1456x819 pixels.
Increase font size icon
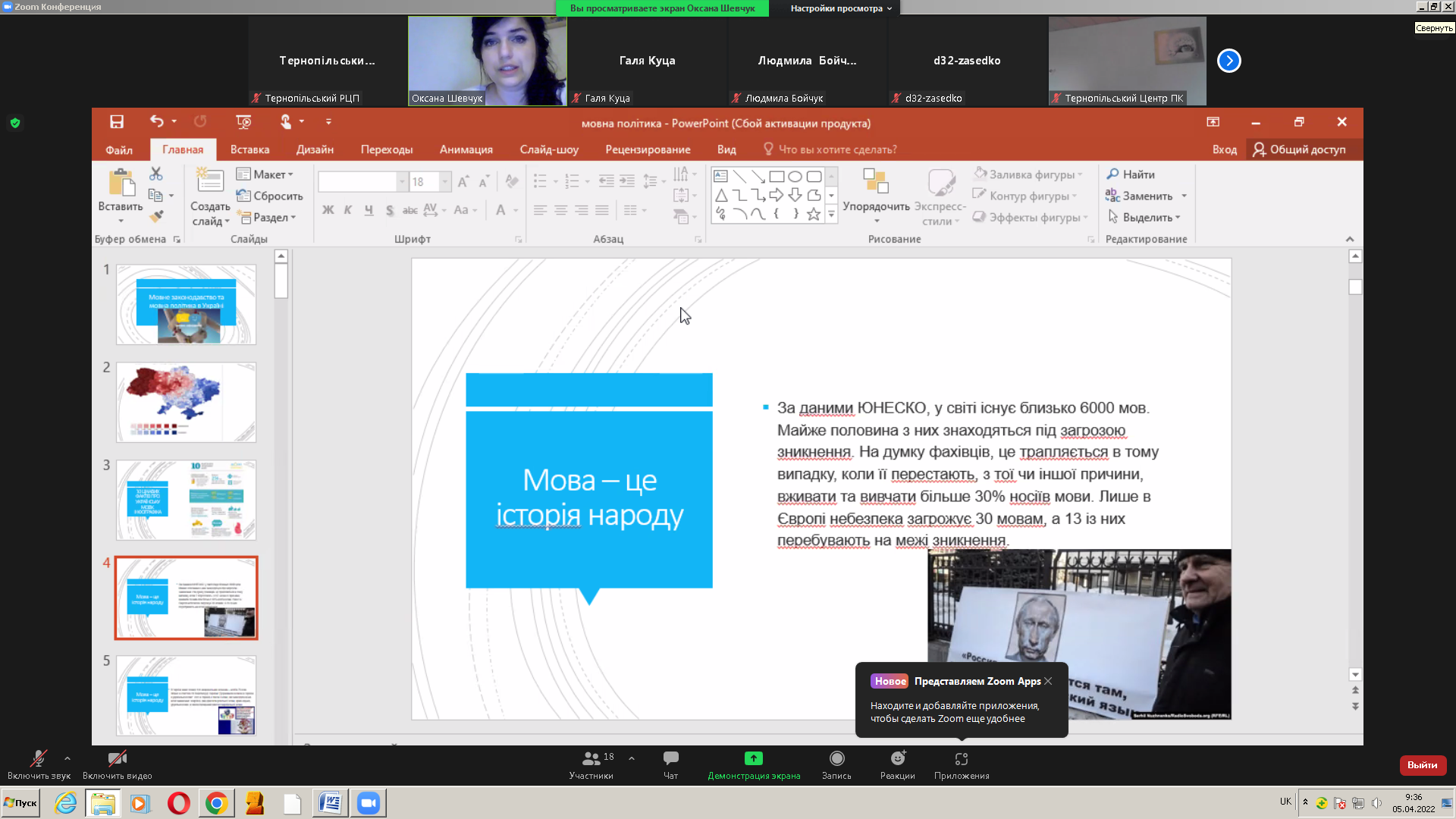point(463,181)
